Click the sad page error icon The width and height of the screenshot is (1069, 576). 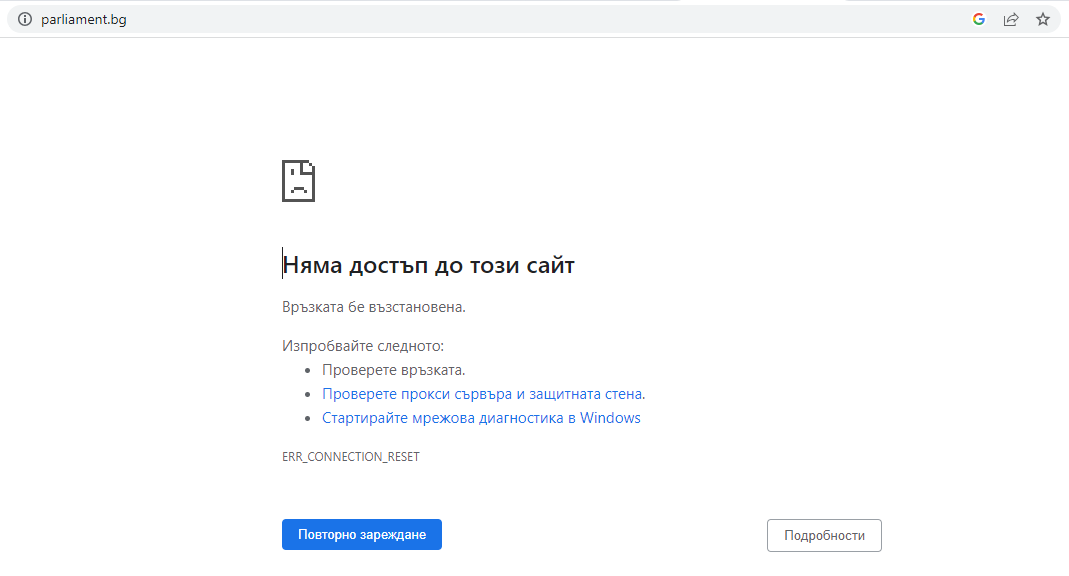pyautogui.click(x=298, y=181)
